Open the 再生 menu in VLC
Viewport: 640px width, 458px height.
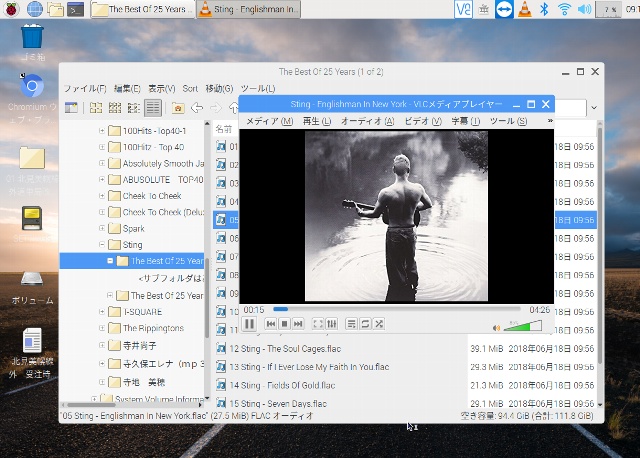point(317,121)
